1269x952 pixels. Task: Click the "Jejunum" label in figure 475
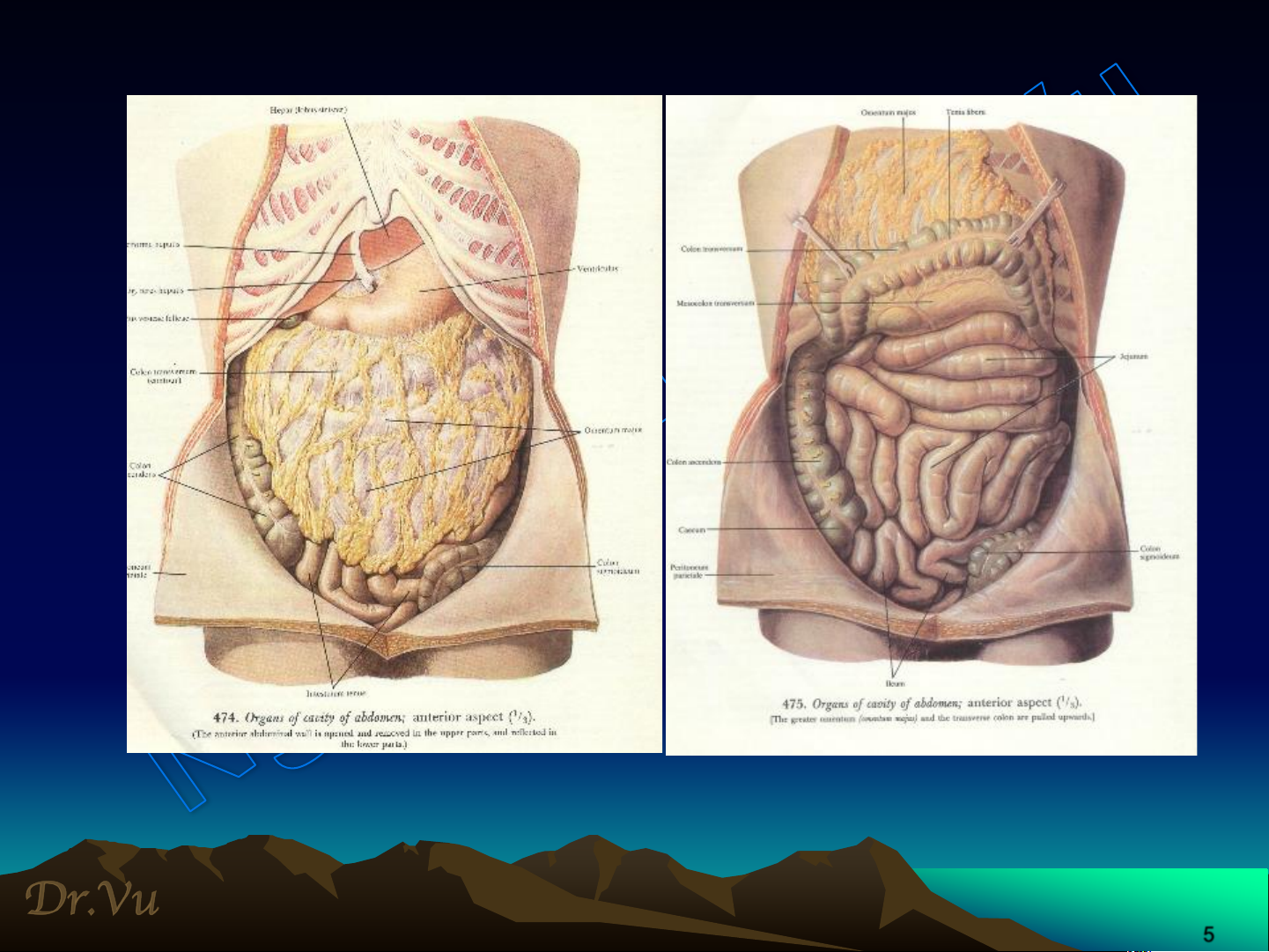(x=1133, y=357)
